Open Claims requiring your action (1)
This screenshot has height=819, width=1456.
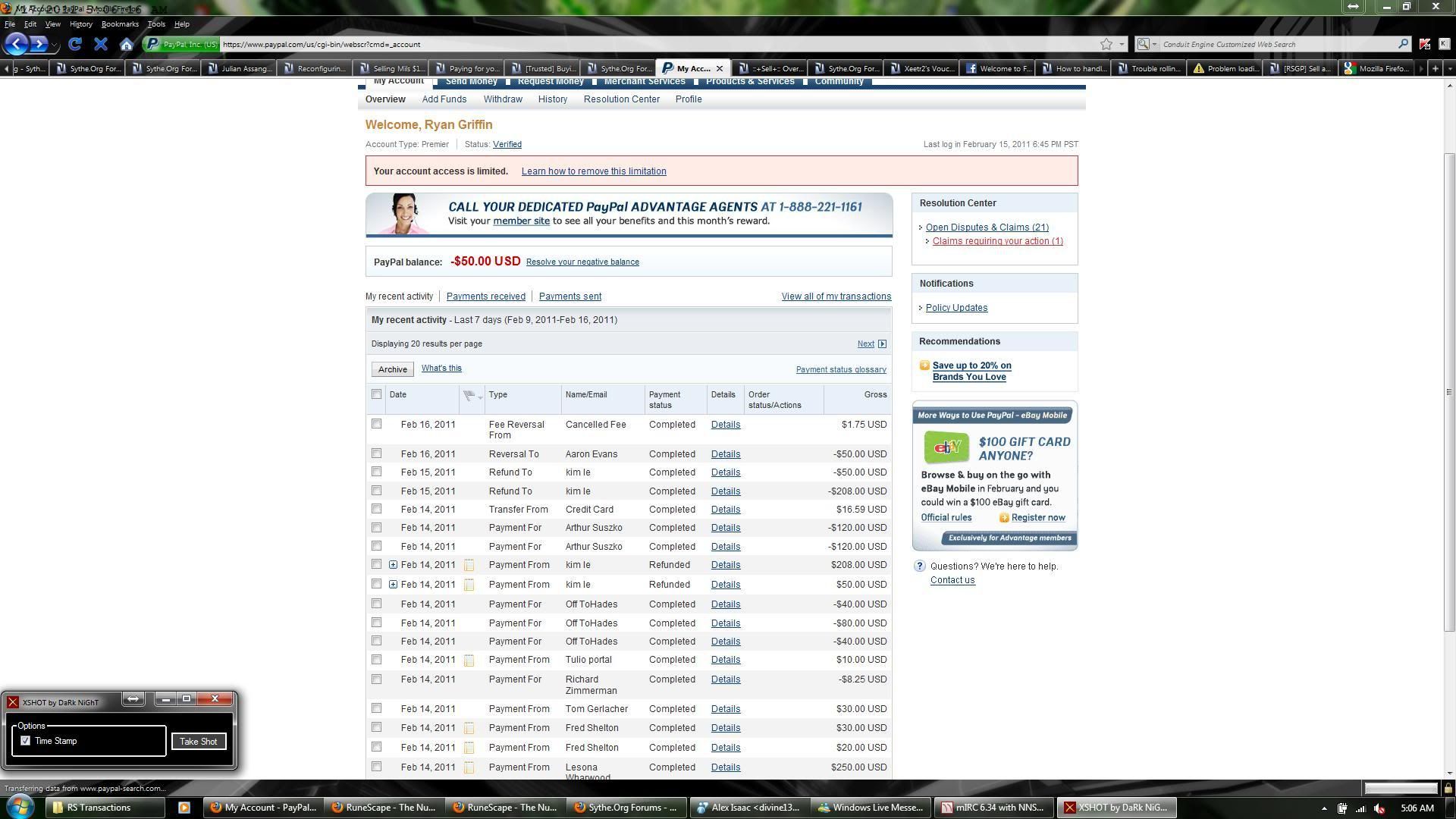997,241
